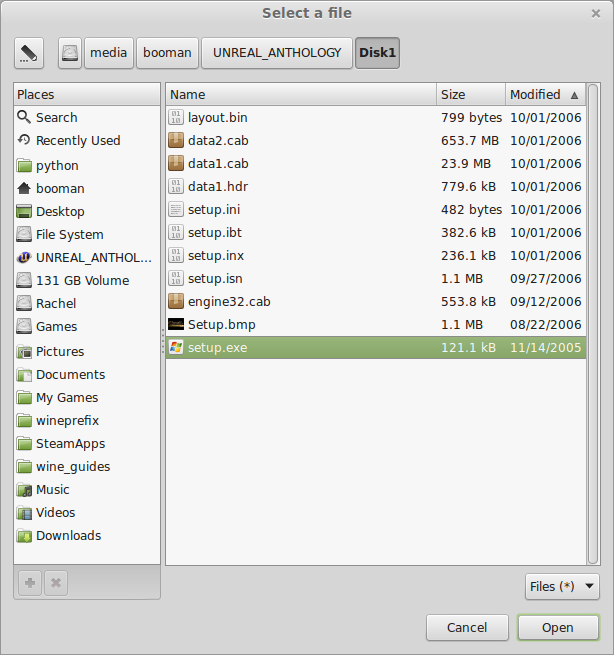Open the Files (*) filter dropdown
The image size is (614, 655).
click(562, 586)
